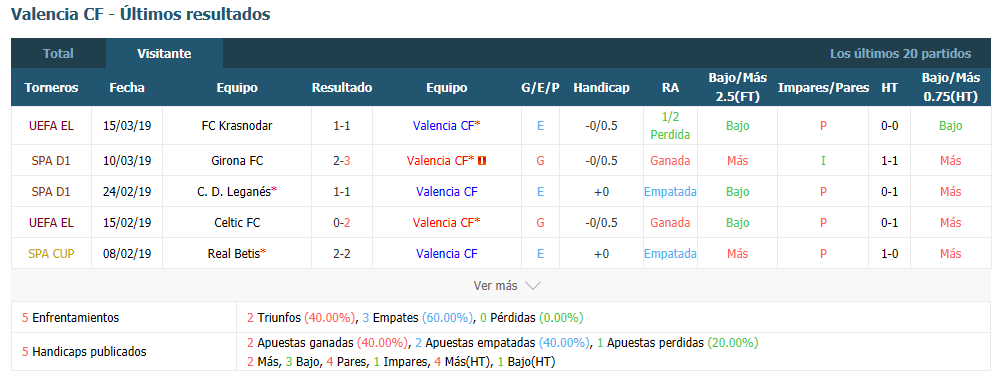Click blue Valencia CF in Krasnodar row
1000x378 pixels.
point(446,126)
